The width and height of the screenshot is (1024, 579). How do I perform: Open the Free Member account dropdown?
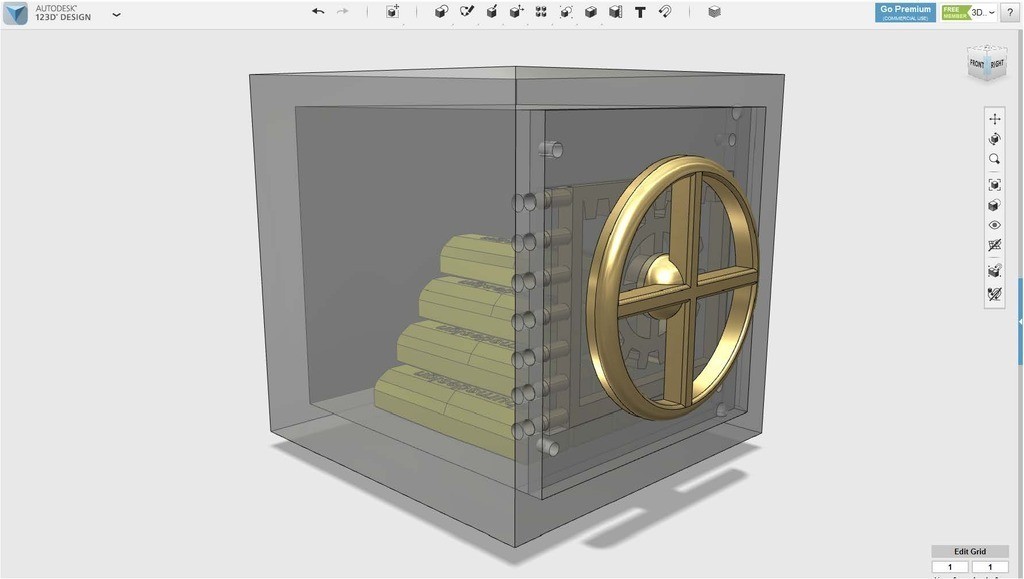tap(969, 12)
